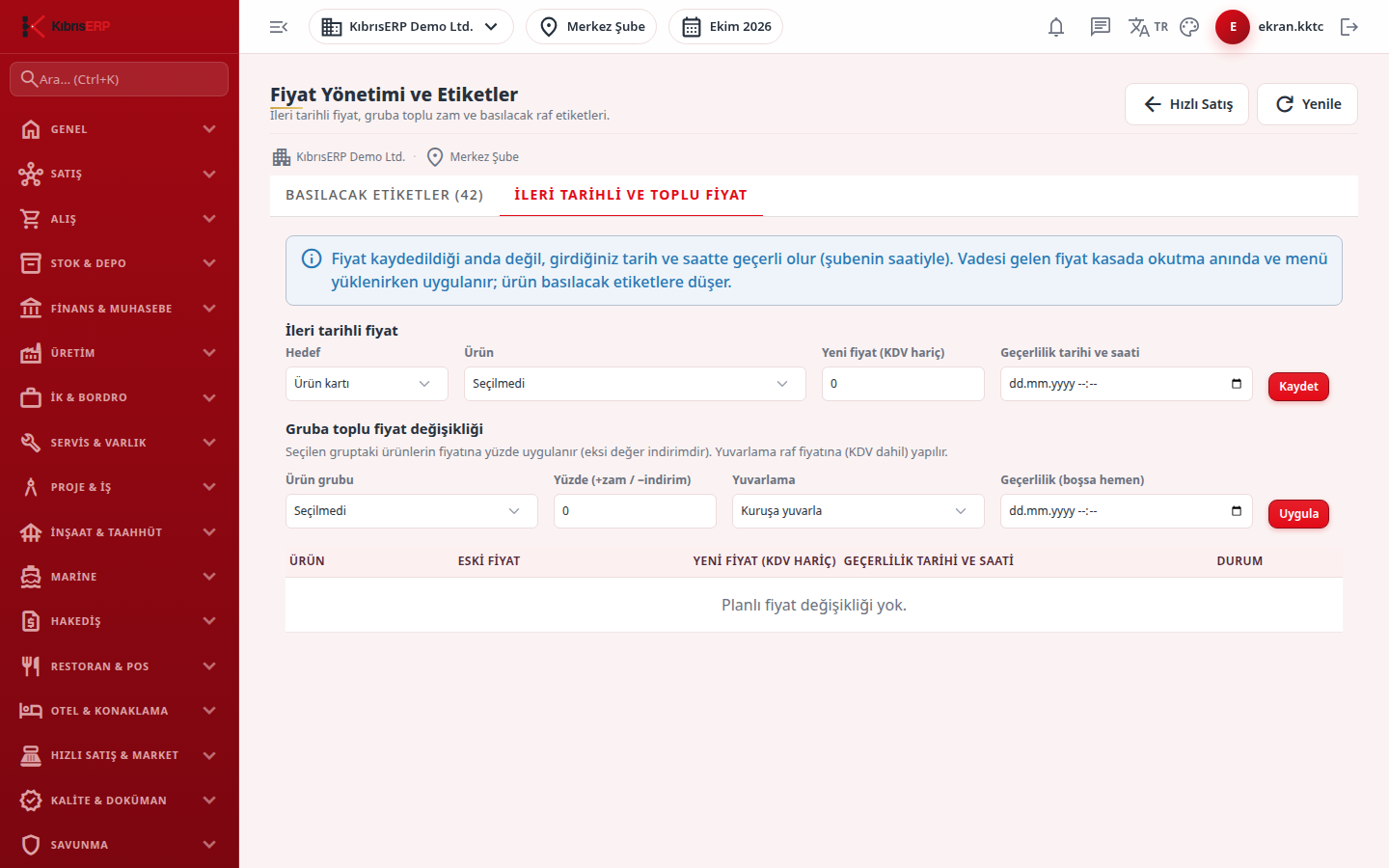Viewport: 1389px width, 868px height.
Task: Open the Yuvarlama dropdown showing Kuruşa yuvarla
Action: pyautogui.click(x=858, y=511)
